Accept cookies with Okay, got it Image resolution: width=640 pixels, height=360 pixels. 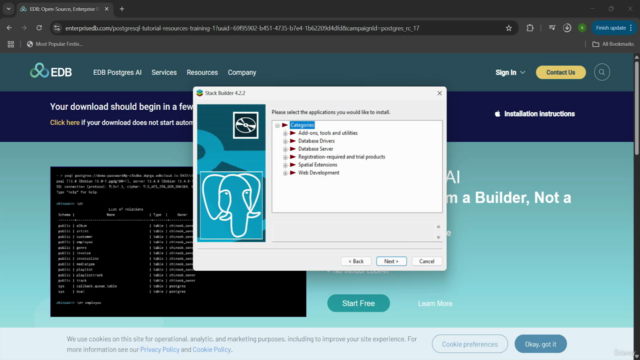540,344
